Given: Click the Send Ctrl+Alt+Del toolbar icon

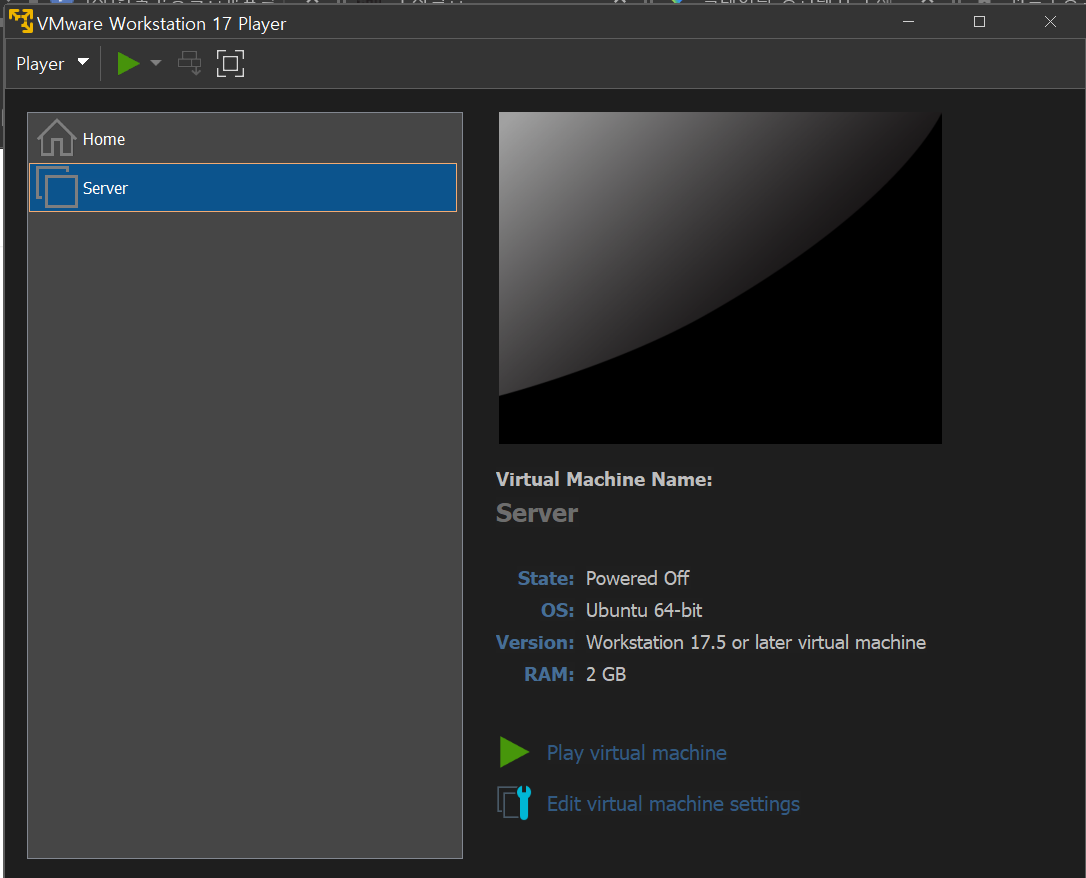Looking at the screenshot, I should pyautogui.click(x=189, y=63).
